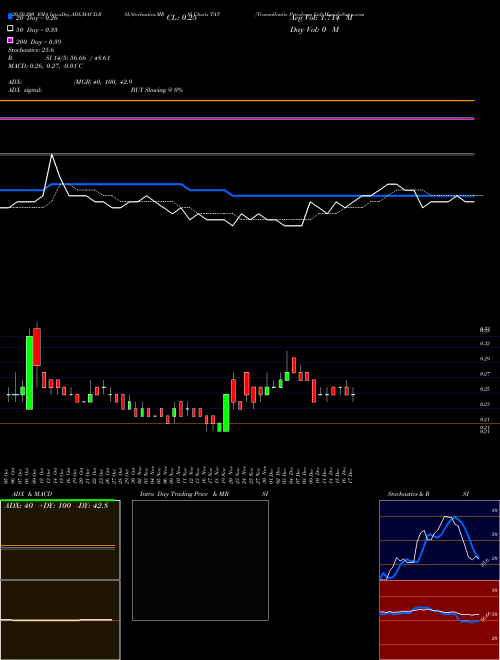The height and width of the screenshot is (660, 500).
Task: Click the 0.32 price axis label
Action: click(485, 343)
